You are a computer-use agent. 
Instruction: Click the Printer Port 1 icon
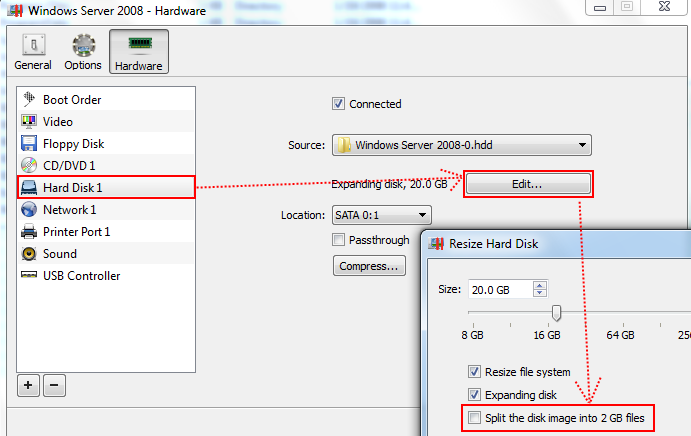pos(29,231)
